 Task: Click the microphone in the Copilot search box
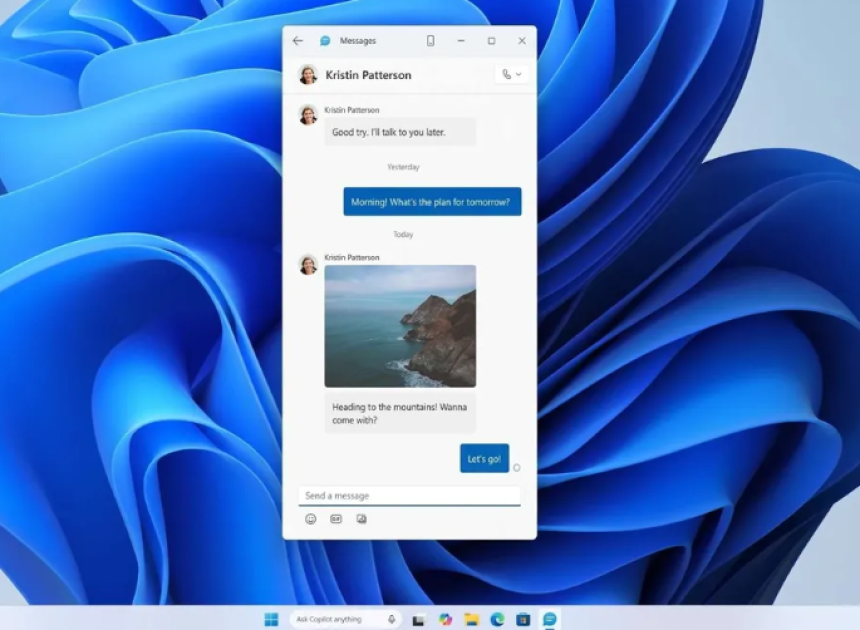point(392,619)
